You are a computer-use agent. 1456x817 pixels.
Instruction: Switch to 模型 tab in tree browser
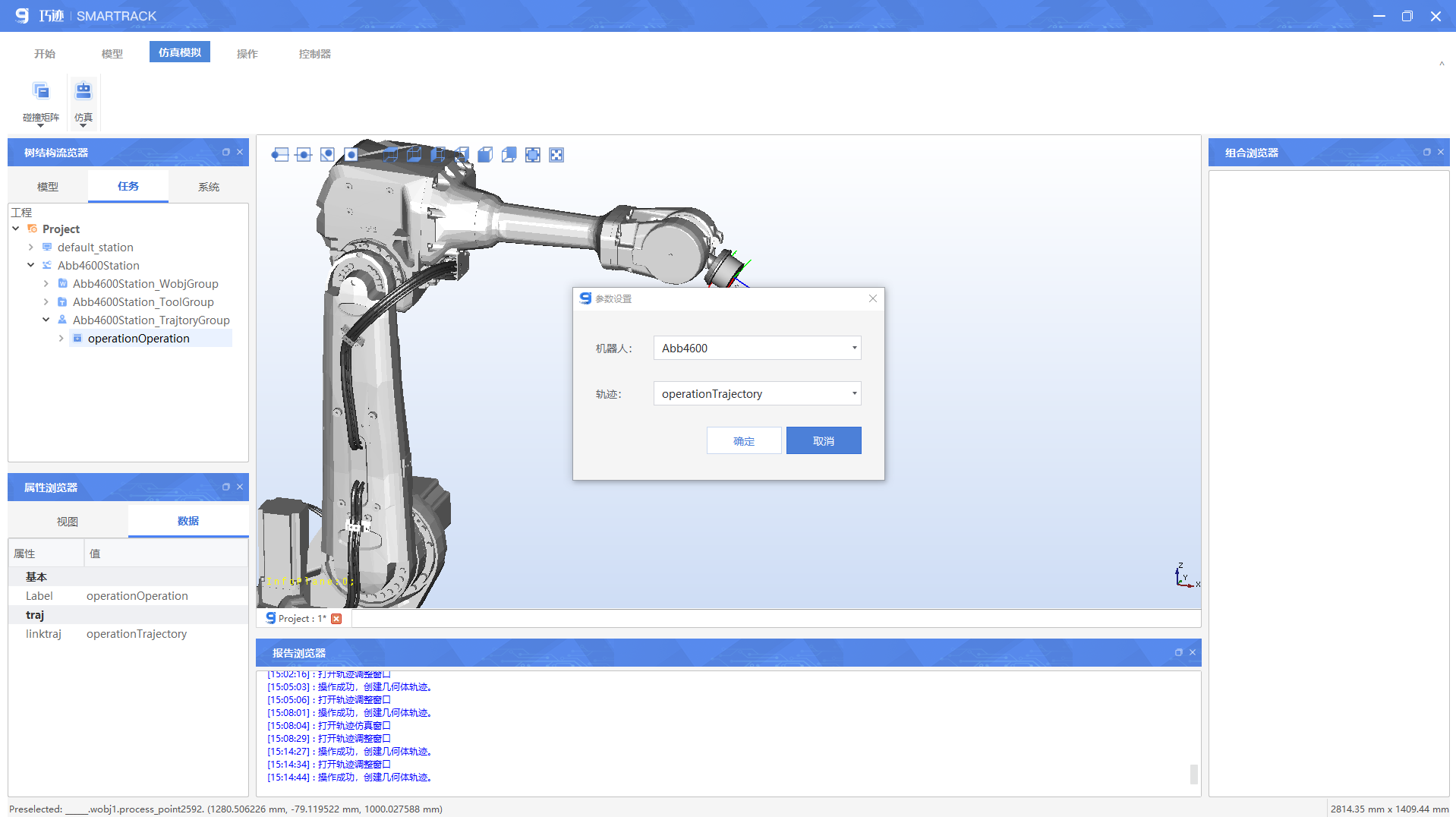tap(48, 187)
